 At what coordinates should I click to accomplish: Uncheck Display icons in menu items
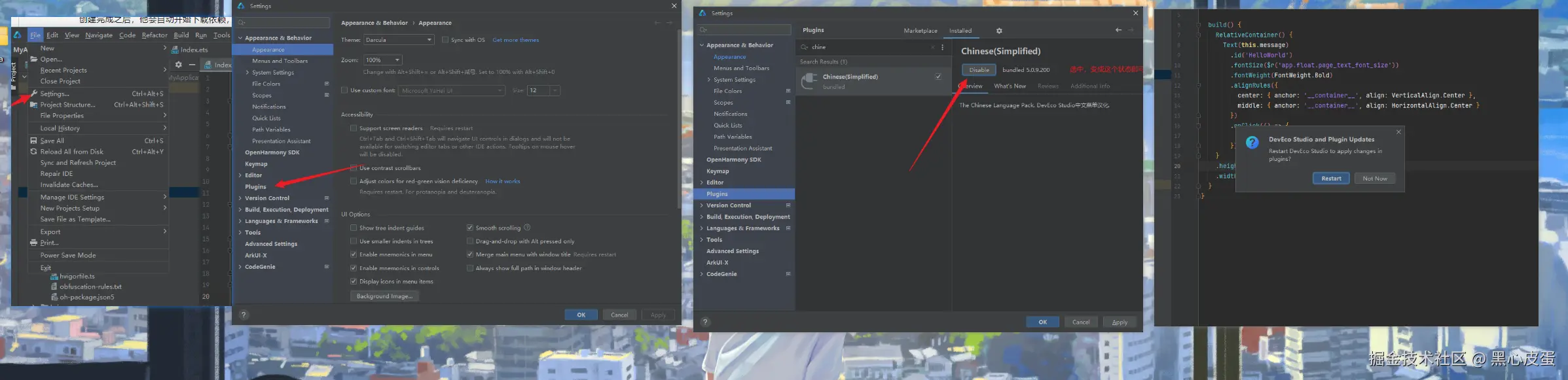[354, 281]
